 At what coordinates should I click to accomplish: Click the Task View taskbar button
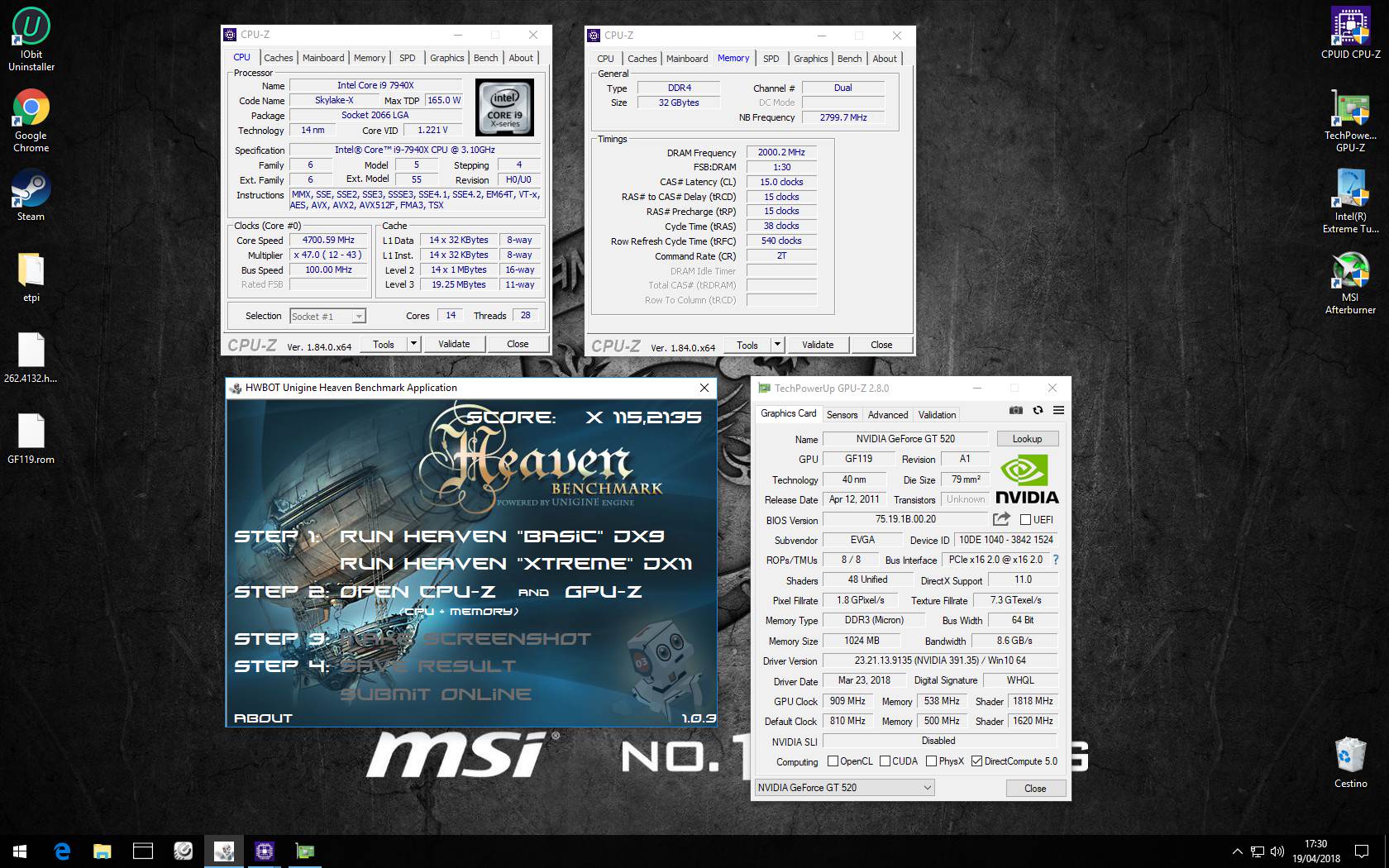pyautogui.click(x=143, y=851)
